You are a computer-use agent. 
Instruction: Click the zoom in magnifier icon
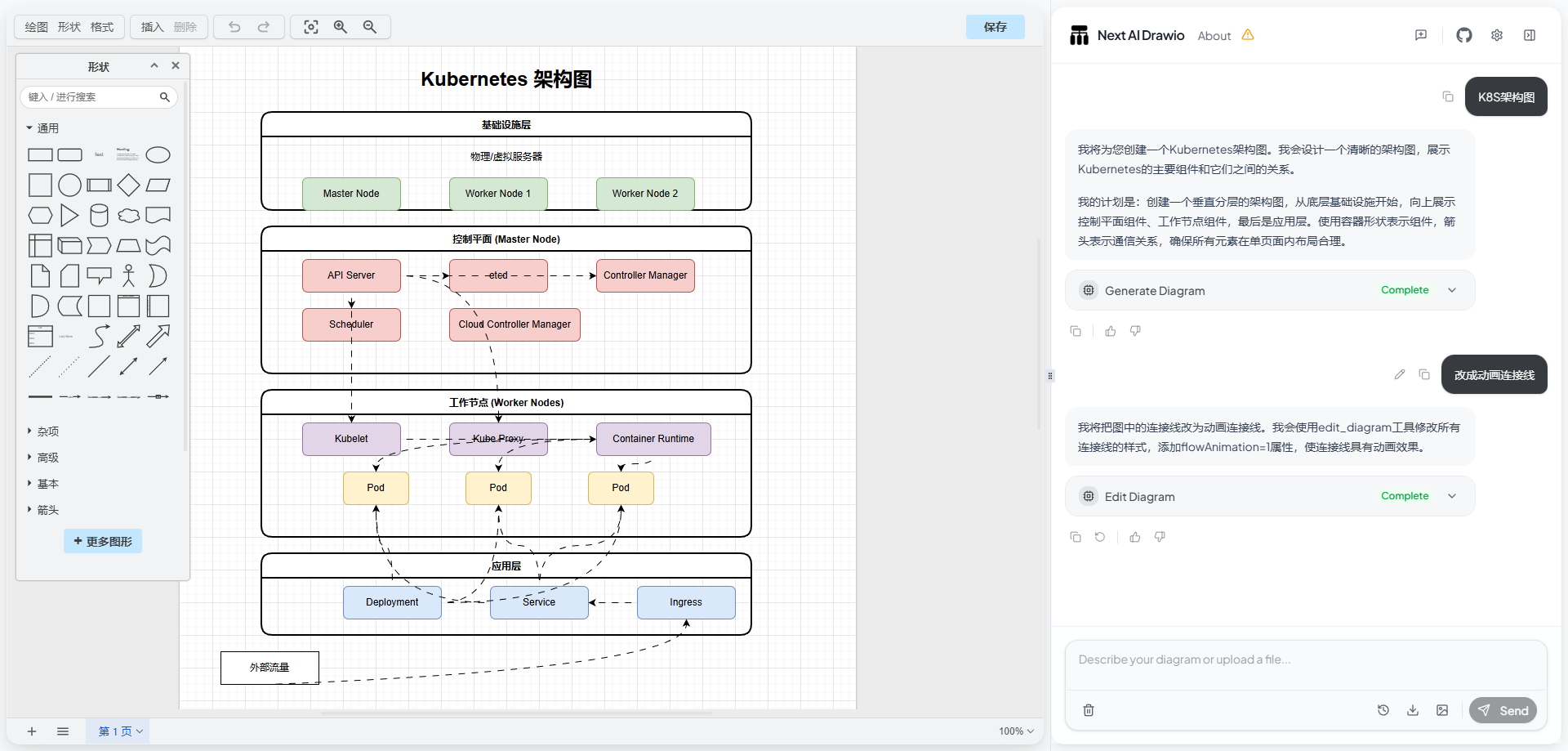pyautogui.click(x=341, y=27)
